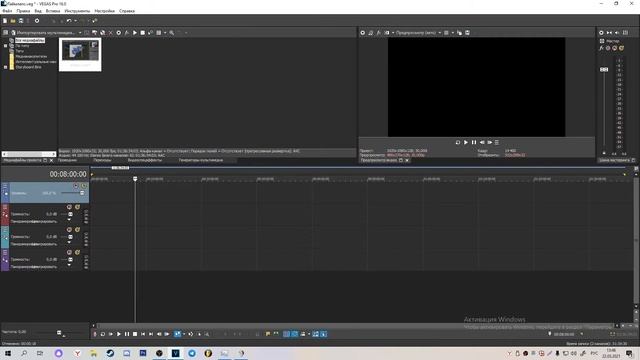Expand the Storyboard Bins tree node

tap(6, 67)
